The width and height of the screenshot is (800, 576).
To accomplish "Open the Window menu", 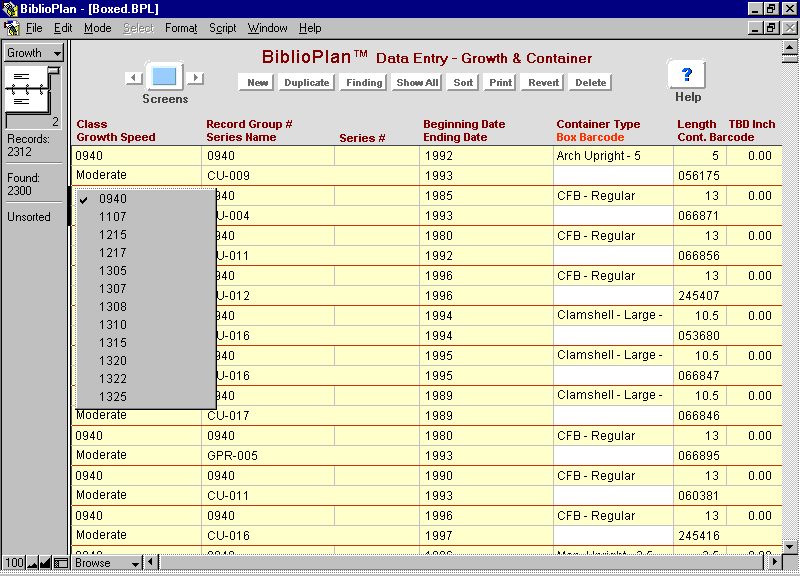I will point(267,28).
